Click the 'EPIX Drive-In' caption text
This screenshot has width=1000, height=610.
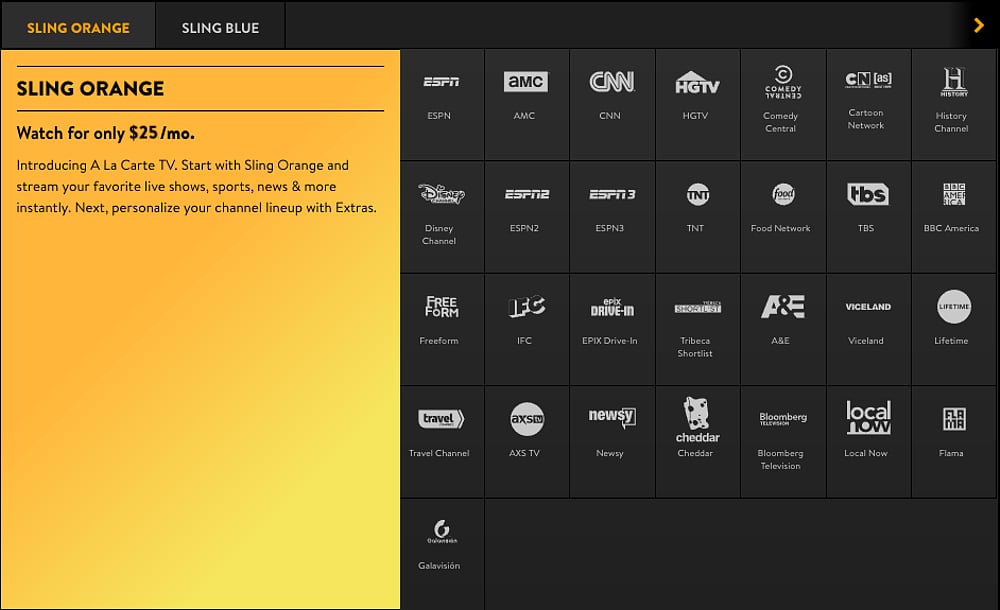pos(610,341)
